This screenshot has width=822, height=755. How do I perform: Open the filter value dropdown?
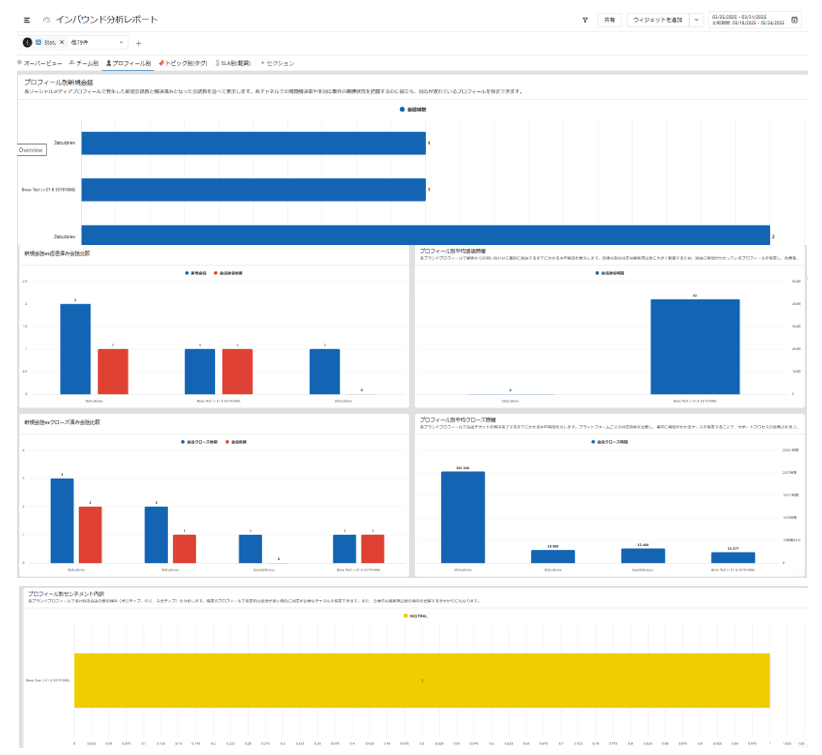pyautogui.click(x=123, y=42)
